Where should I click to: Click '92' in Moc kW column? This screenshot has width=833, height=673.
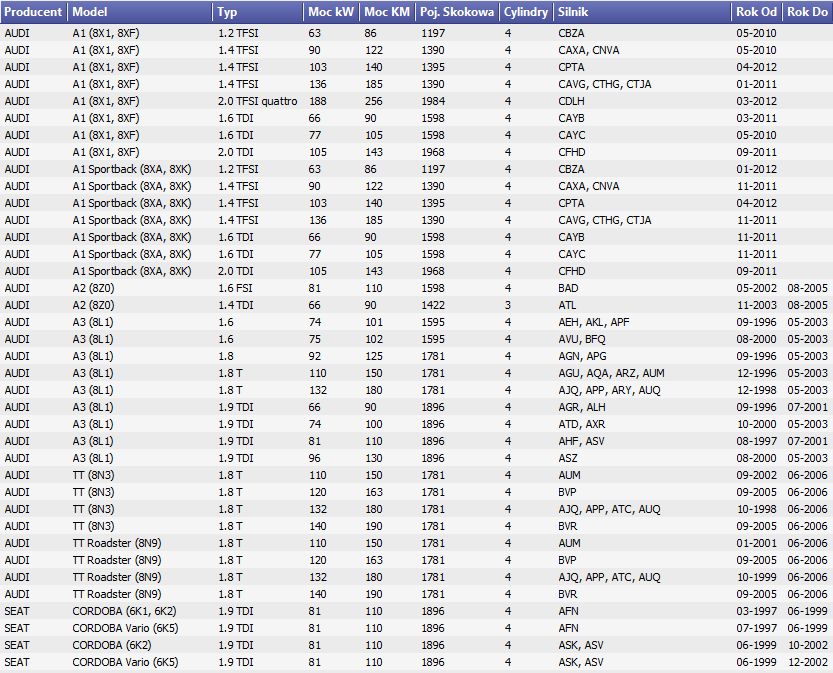(x=314, y=356)
